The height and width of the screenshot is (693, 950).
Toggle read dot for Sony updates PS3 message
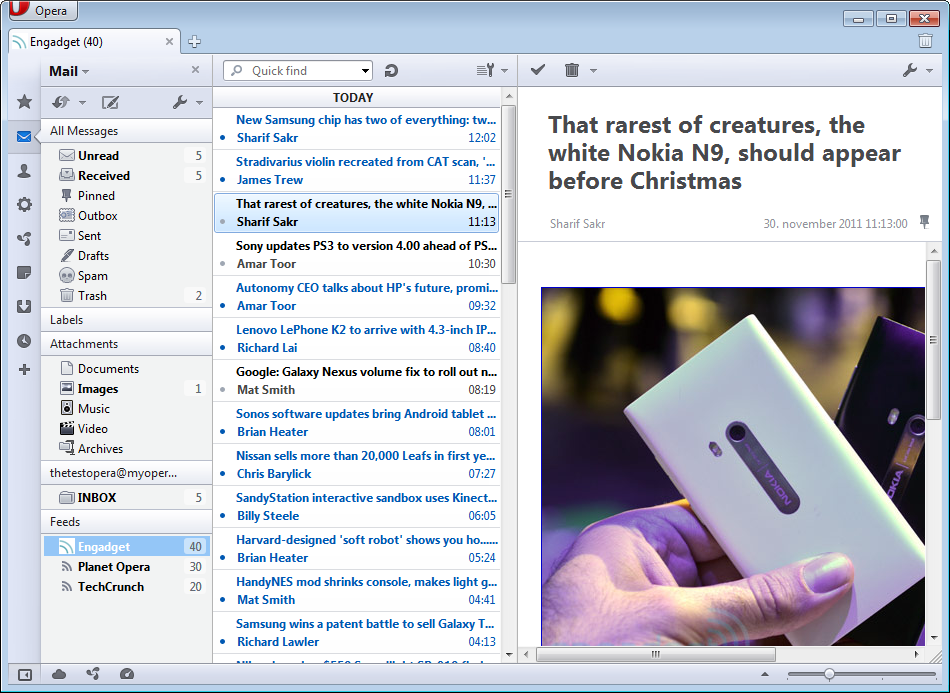click(223, 264)
